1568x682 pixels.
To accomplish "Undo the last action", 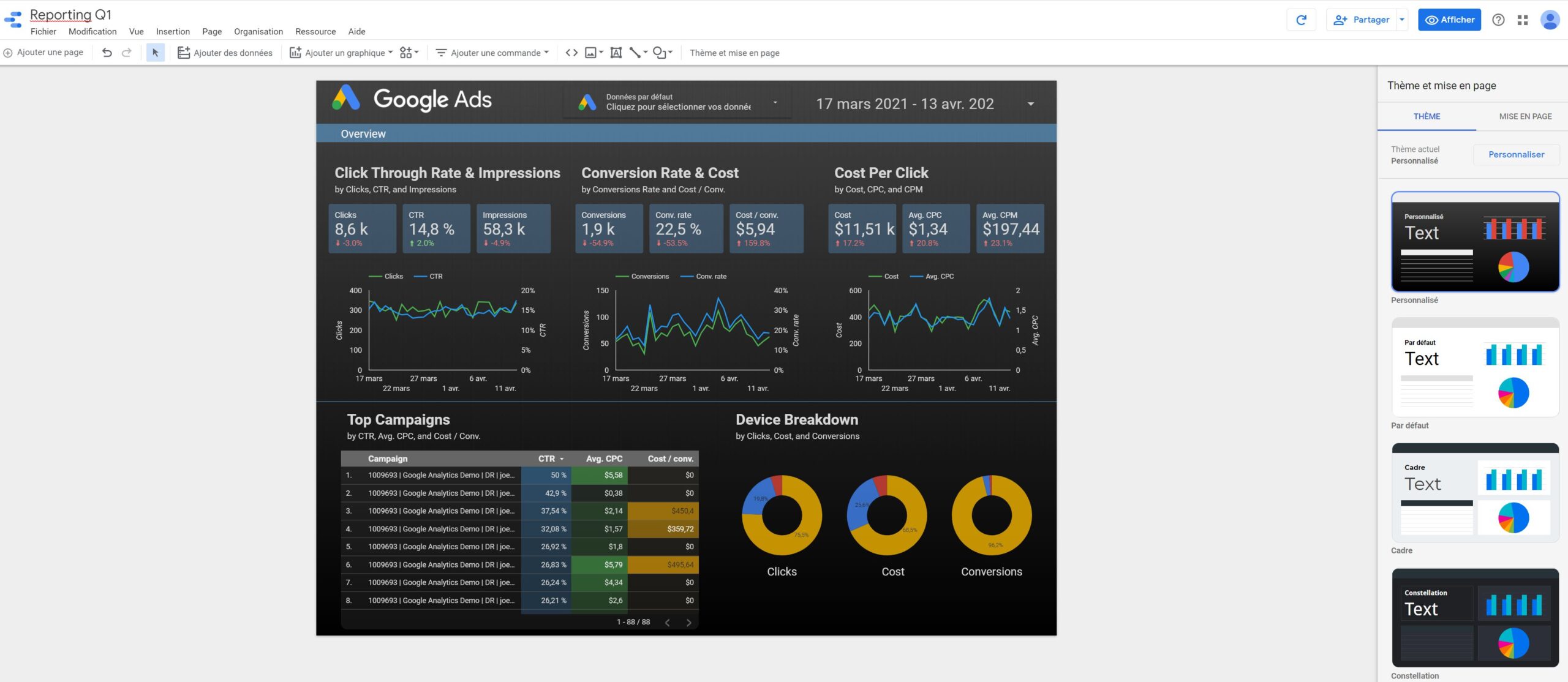I will pos(108,53).
